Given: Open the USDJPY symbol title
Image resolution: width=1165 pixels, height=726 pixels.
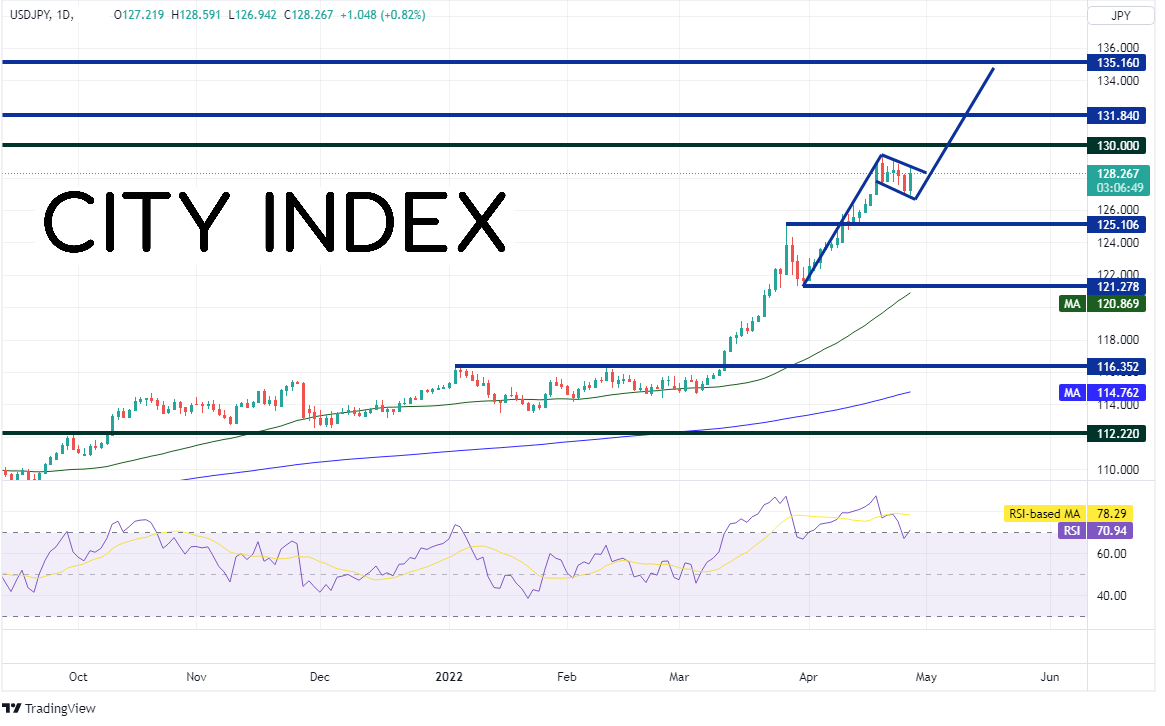Looking at the screenshot, I should click(x=29, y=15).
